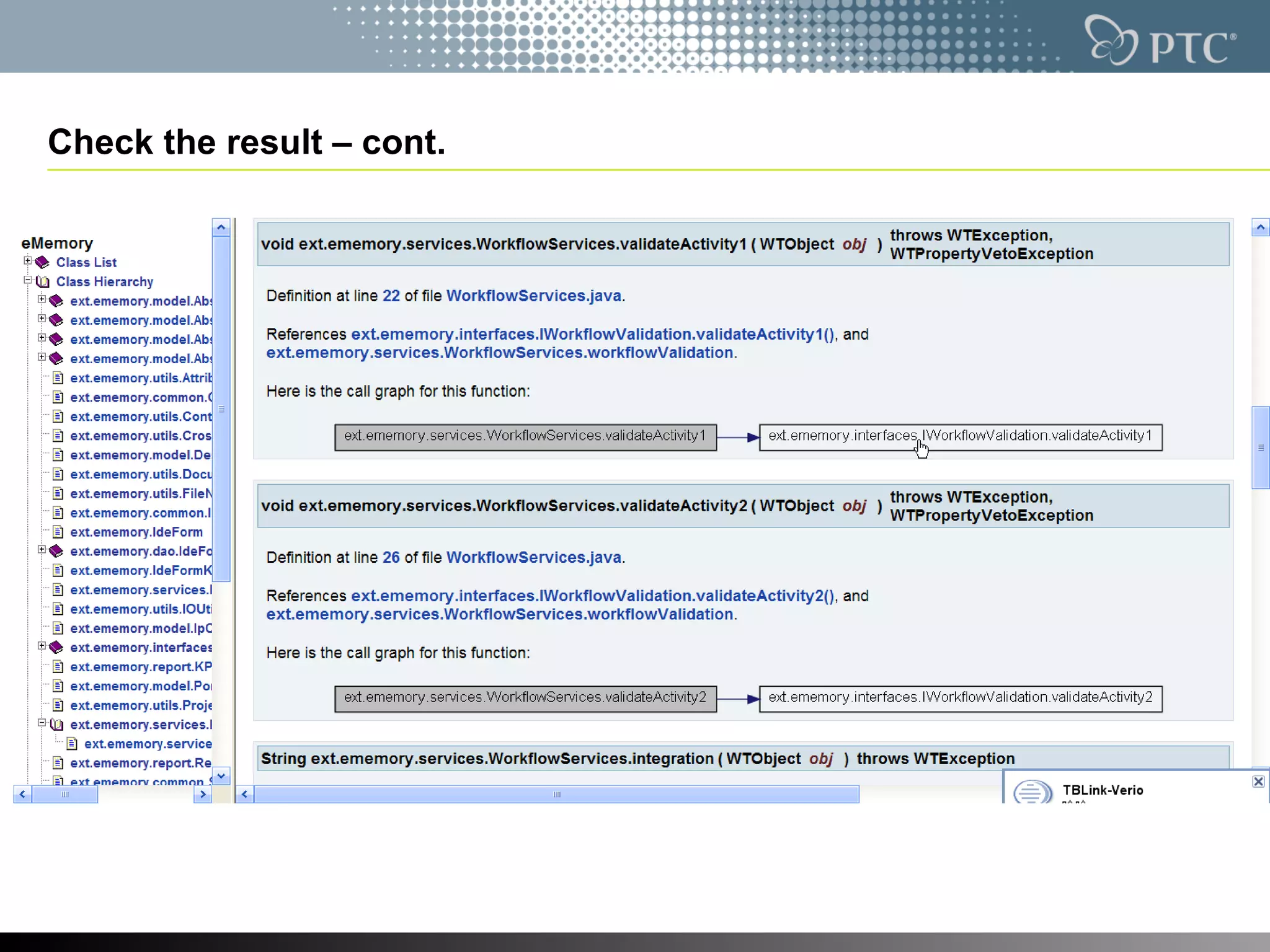Screen dimensions: 1270x952
Task: Expand the ext.ememory.dao.IdeFo tree node
Action: coord(42,550)
